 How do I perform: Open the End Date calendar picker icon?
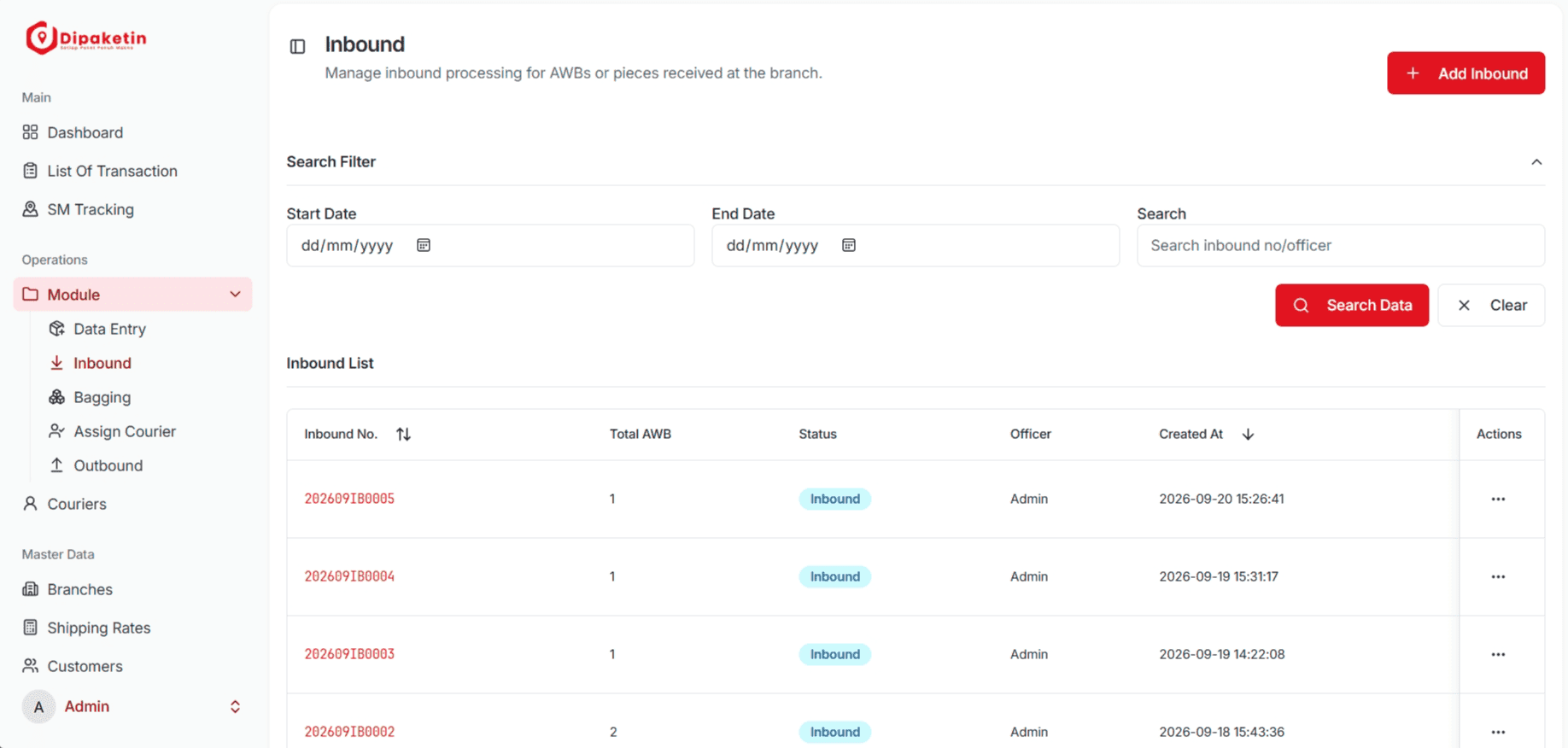(849, 245)
